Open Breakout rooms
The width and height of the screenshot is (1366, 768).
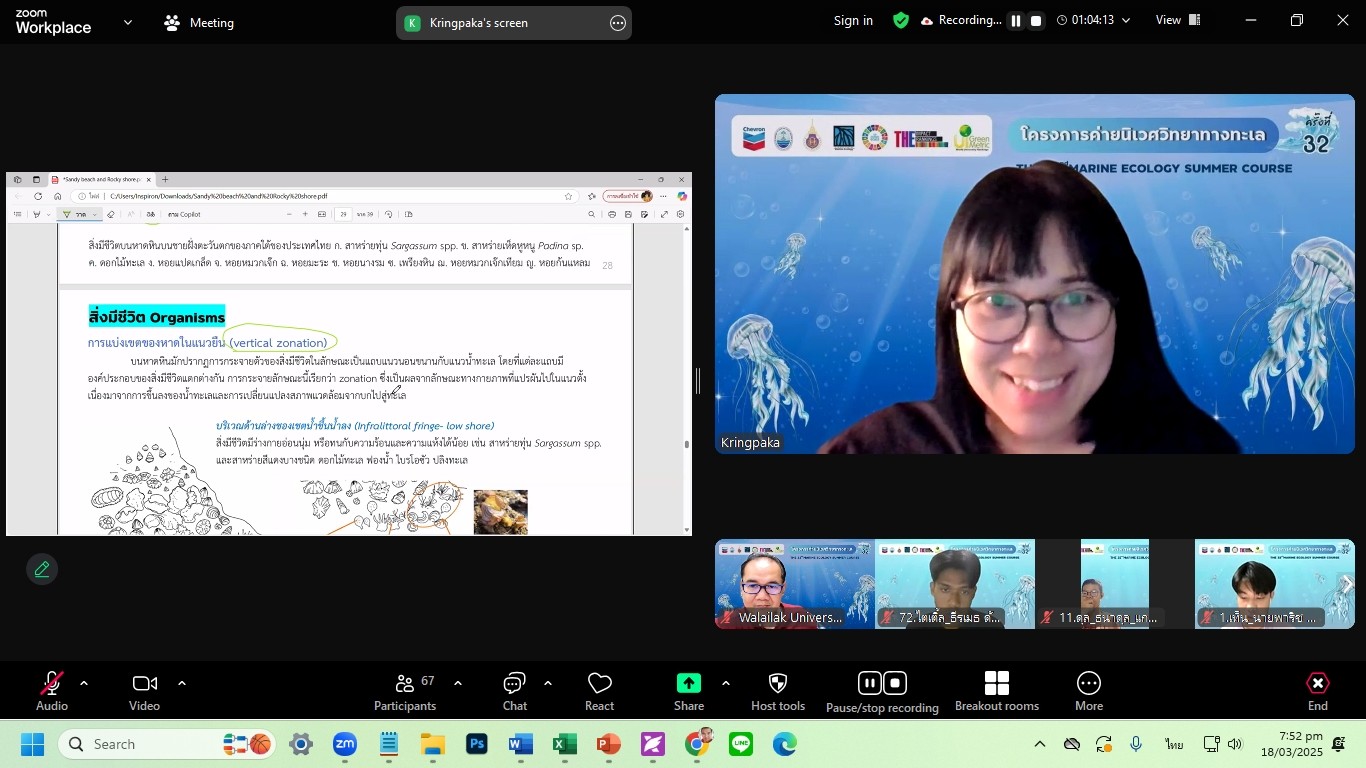996,684
